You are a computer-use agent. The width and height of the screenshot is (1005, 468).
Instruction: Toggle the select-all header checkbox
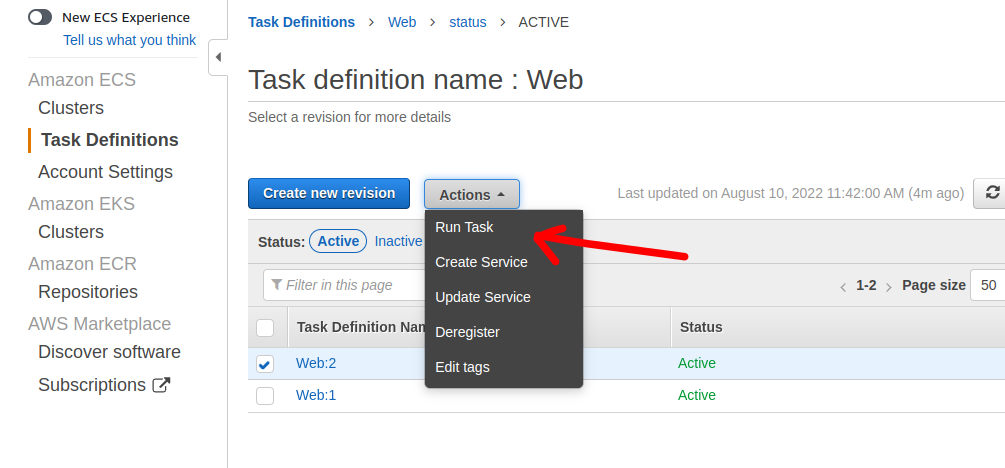pos(265,328)
